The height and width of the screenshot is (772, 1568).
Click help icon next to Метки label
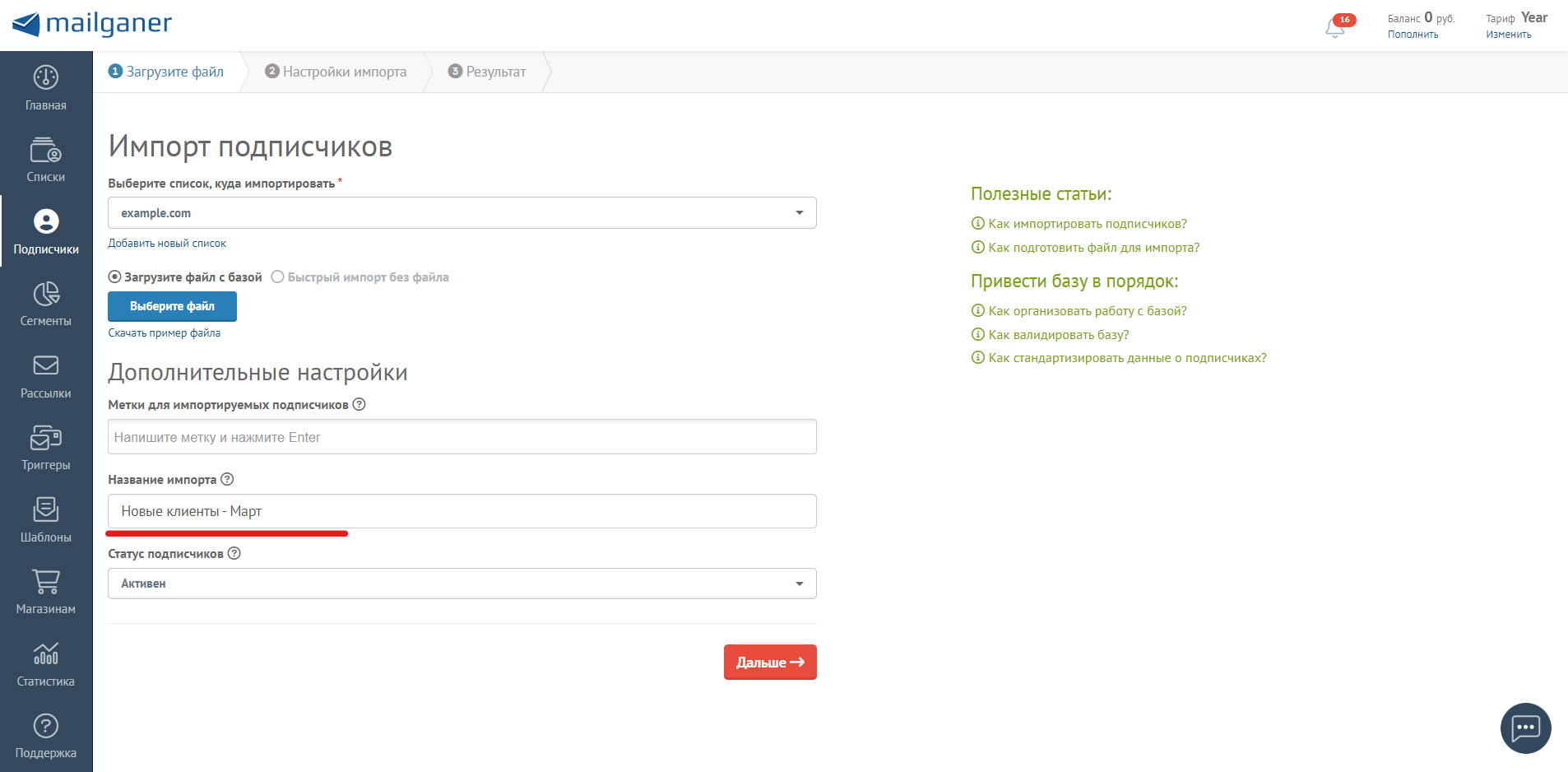[x=359, y=404]
